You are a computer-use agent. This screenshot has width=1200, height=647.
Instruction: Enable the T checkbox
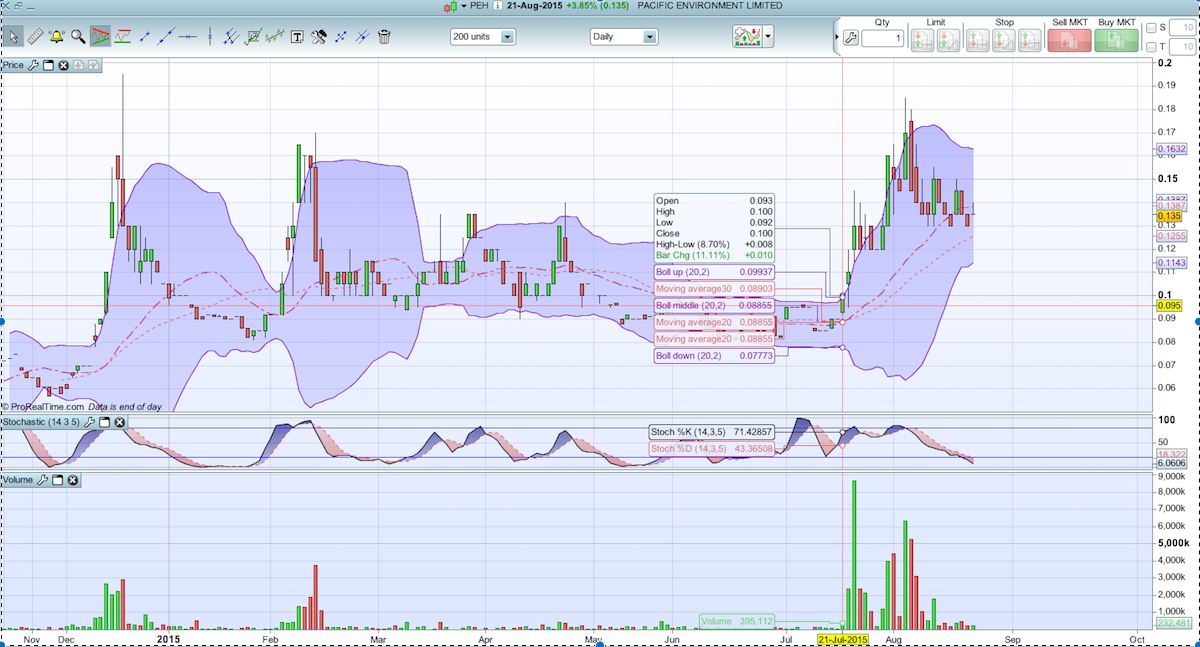pyautogui.click(x=1151, y=47)
